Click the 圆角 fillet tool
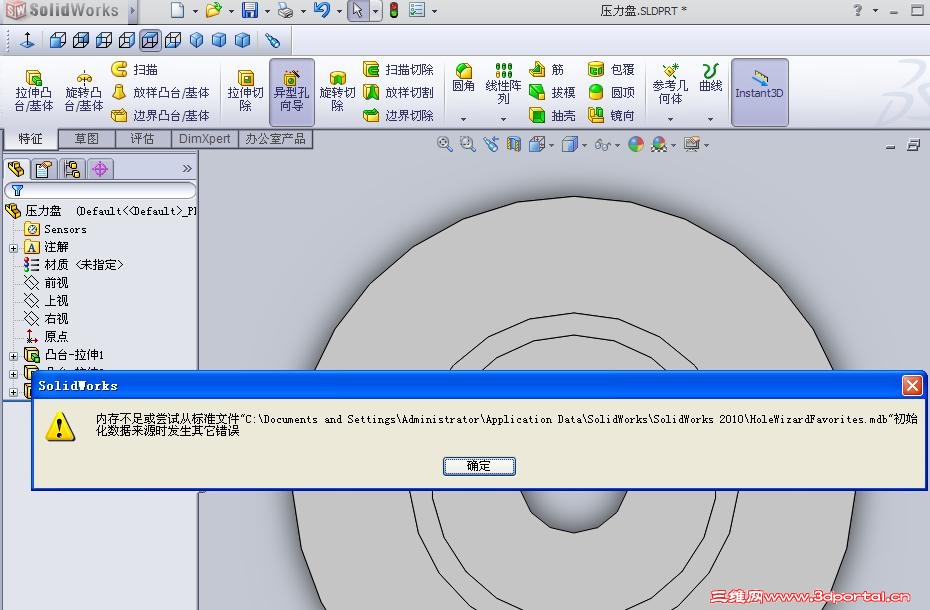Image resolution: width=930 pixels, height=610 pixels. (463, 78)
